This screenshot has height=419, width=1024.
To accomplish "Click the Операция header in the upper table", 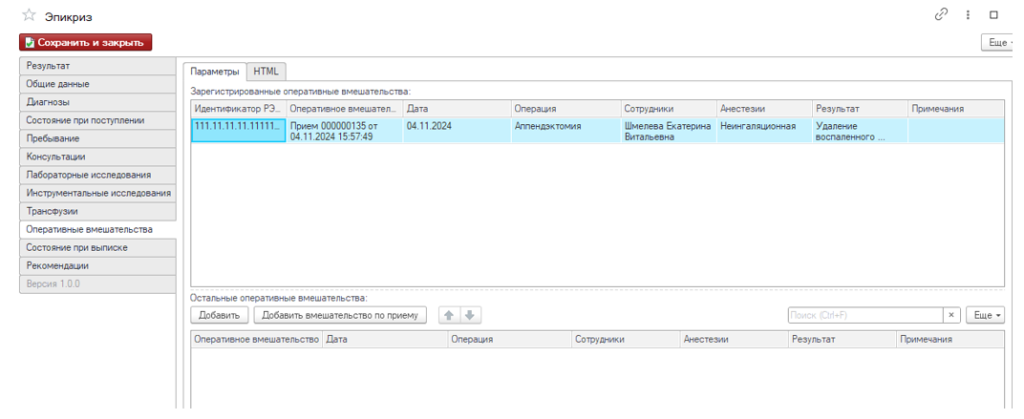I will coord(565,108).
